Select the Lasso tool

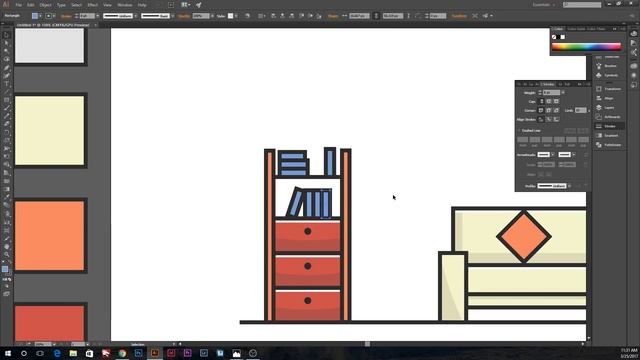tap(6, 60)
